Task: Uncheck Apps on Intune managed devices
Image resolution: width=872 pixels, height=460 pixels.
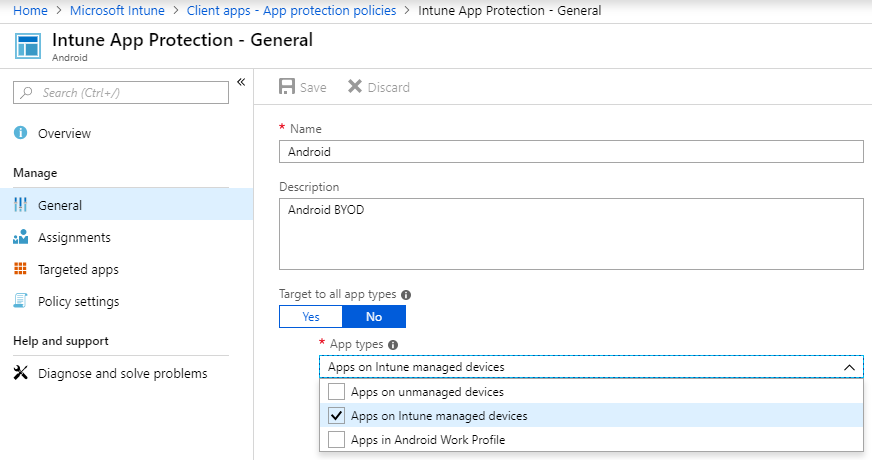Action: click(x=337, y=416)
